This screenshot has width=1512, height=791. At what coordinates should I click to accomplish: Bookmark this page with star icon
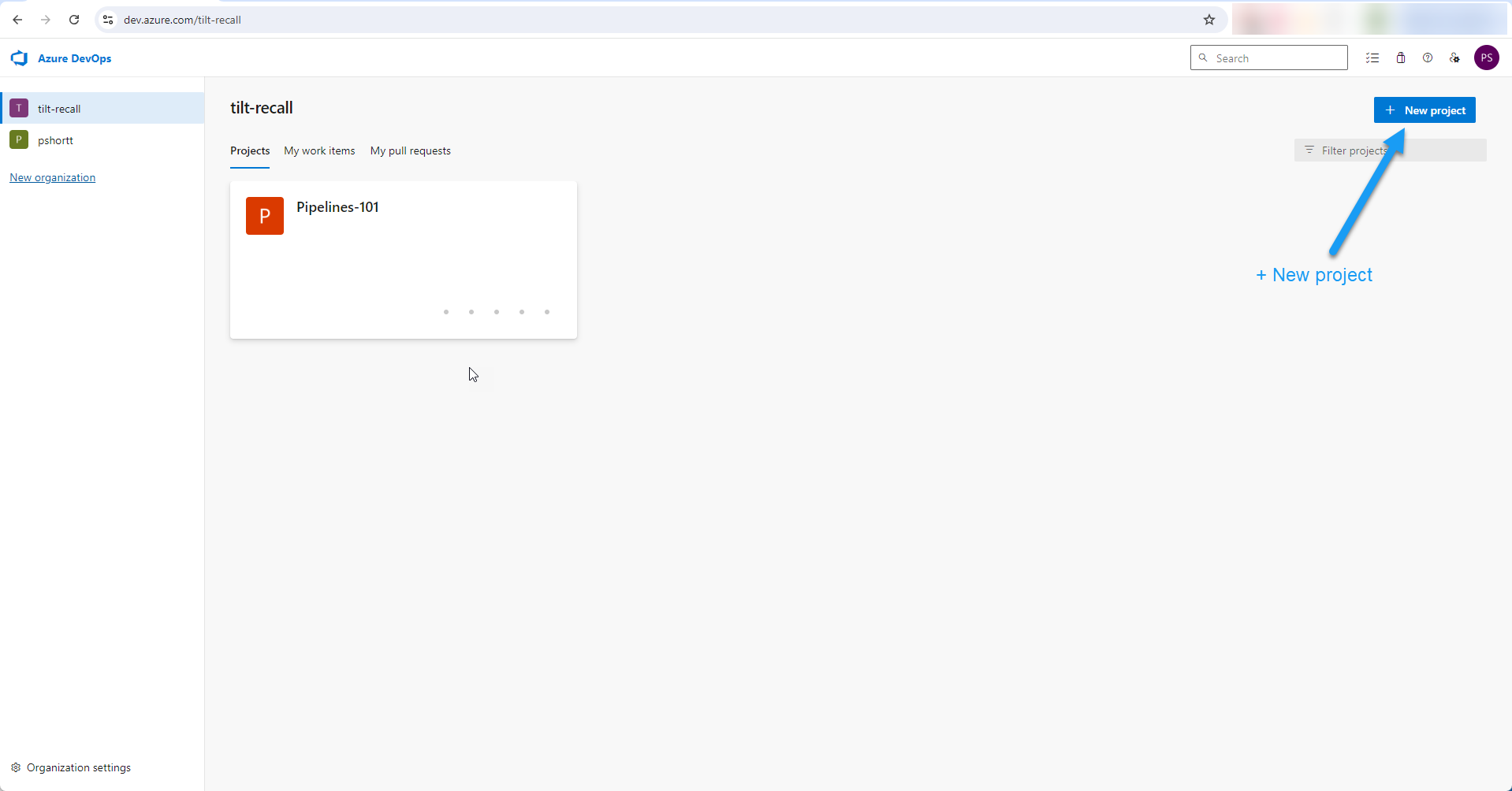coord(1209,20)
